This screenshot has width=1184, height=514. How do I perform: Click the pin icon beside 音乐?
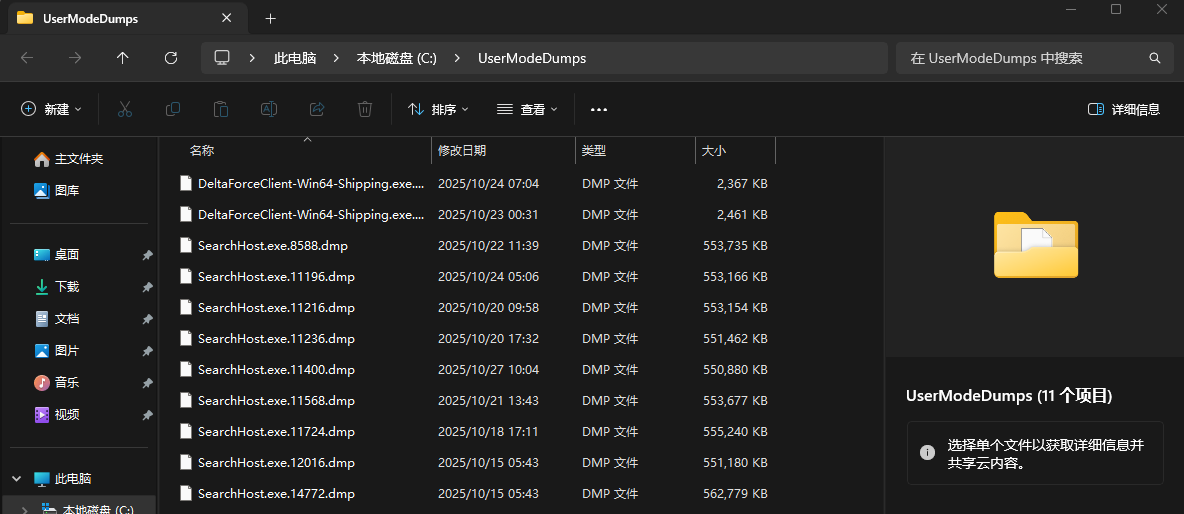pyautogui.click(x=147, y=383)
